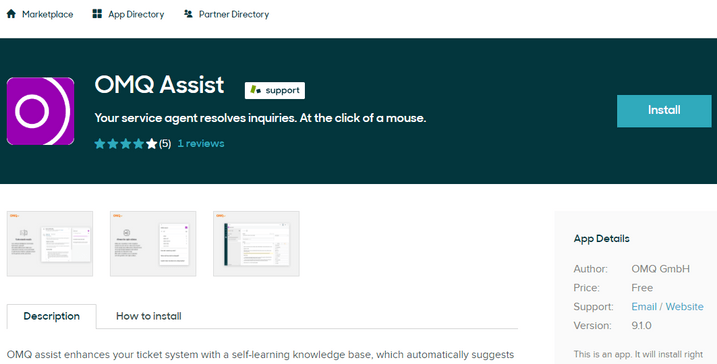Click the price value Free
Screen dimensions: 717x364
642,288
